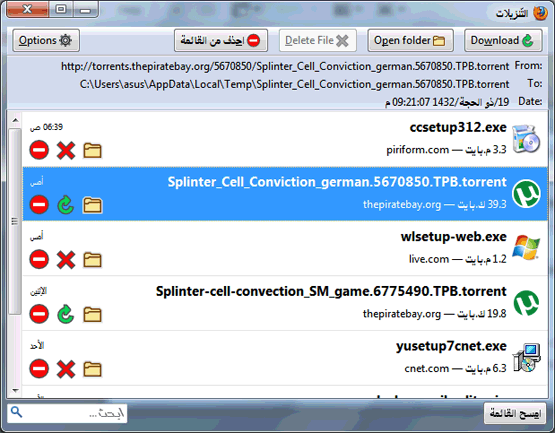
Task: Select the wlsetup-web.exe file name
Action: [453, 237]
